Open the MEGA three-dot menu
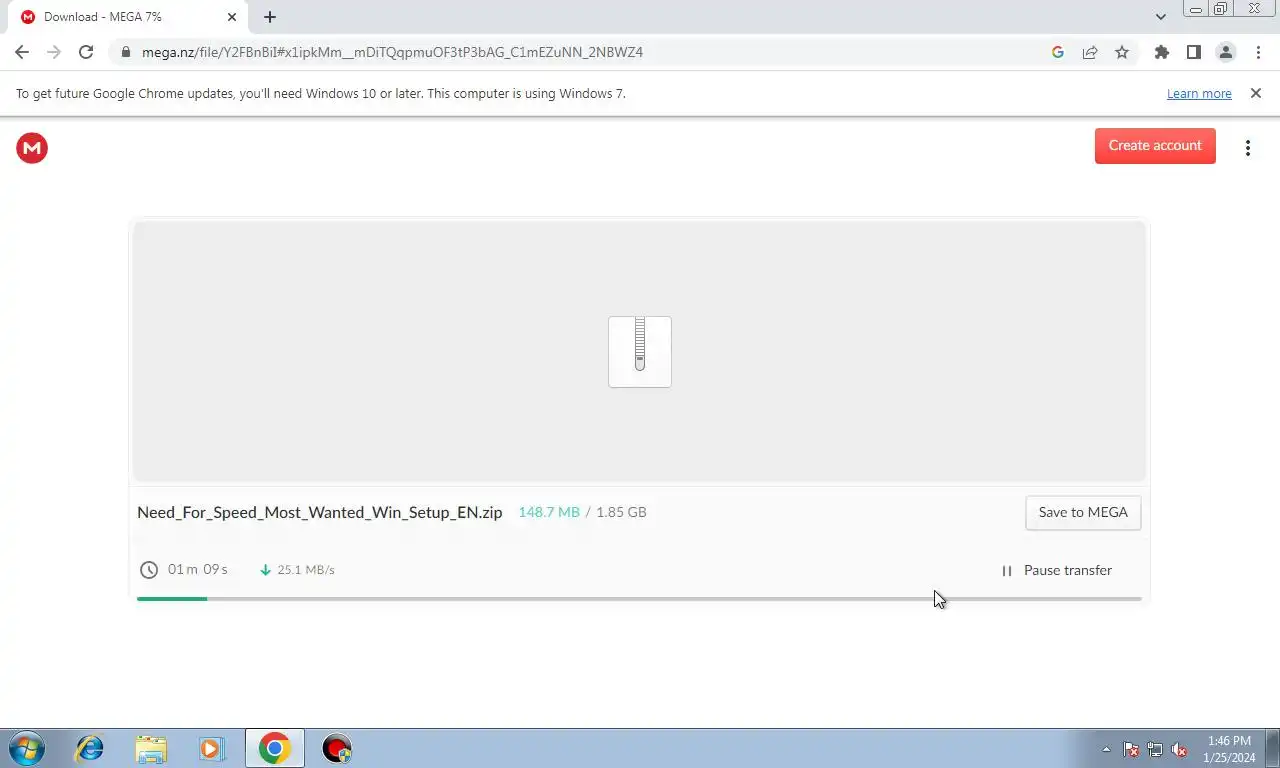Image resolution: width=1280 pixels, height=768 pixels. 1248,148
